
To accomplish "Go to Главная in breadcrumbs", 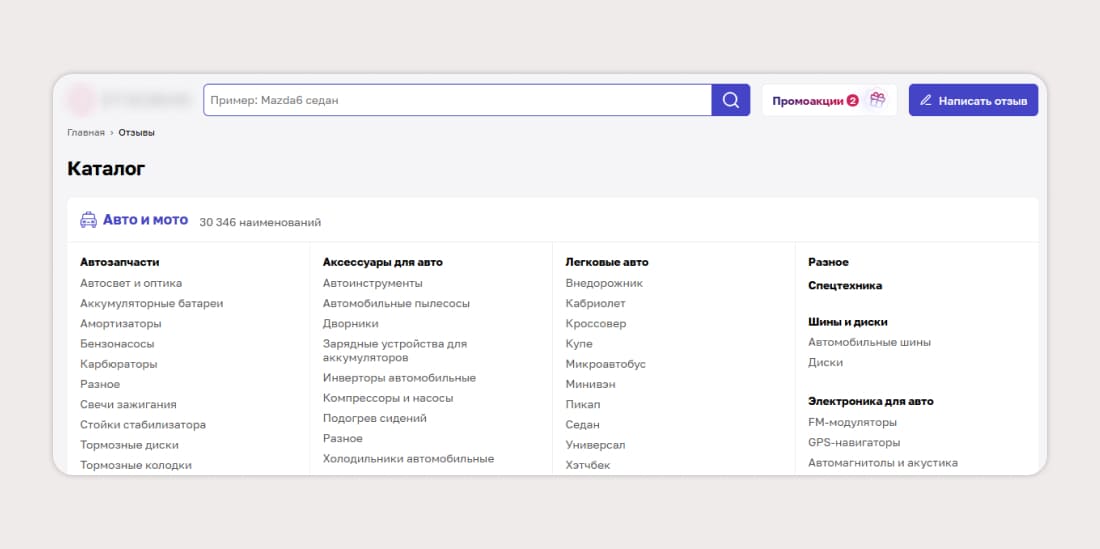I will 86,132.
